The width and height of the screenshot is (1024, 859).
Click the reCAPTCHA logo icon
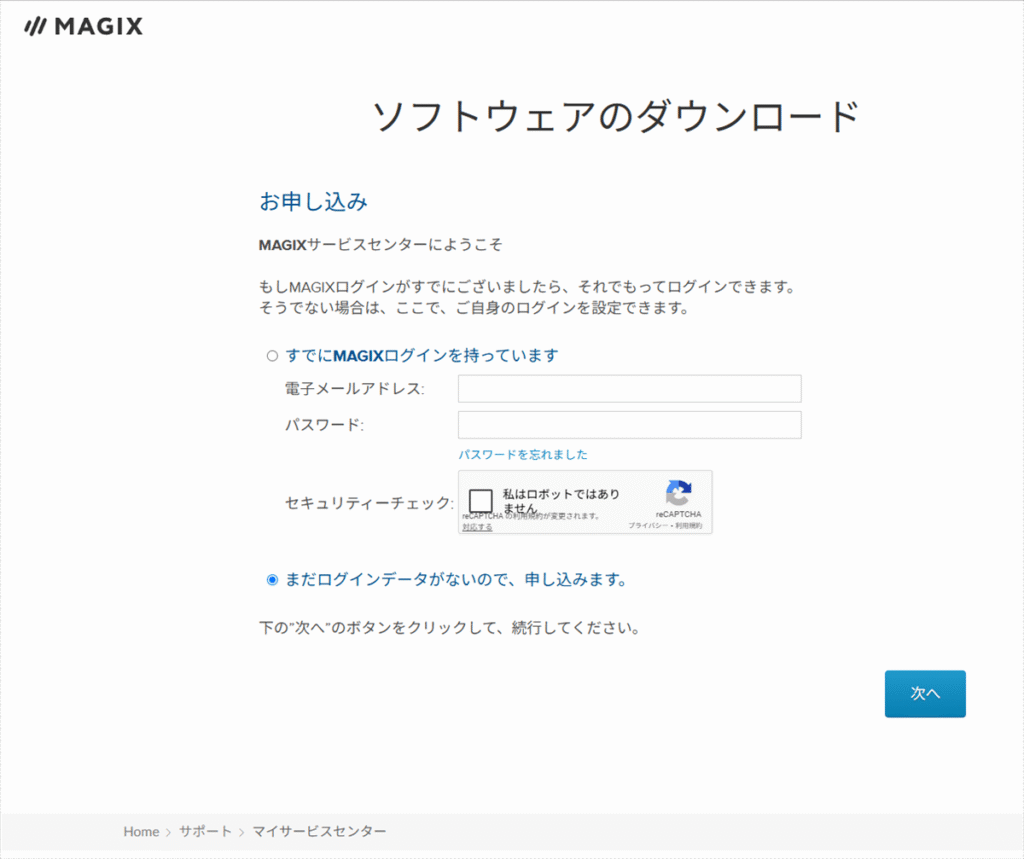click(x=678, y=493)
